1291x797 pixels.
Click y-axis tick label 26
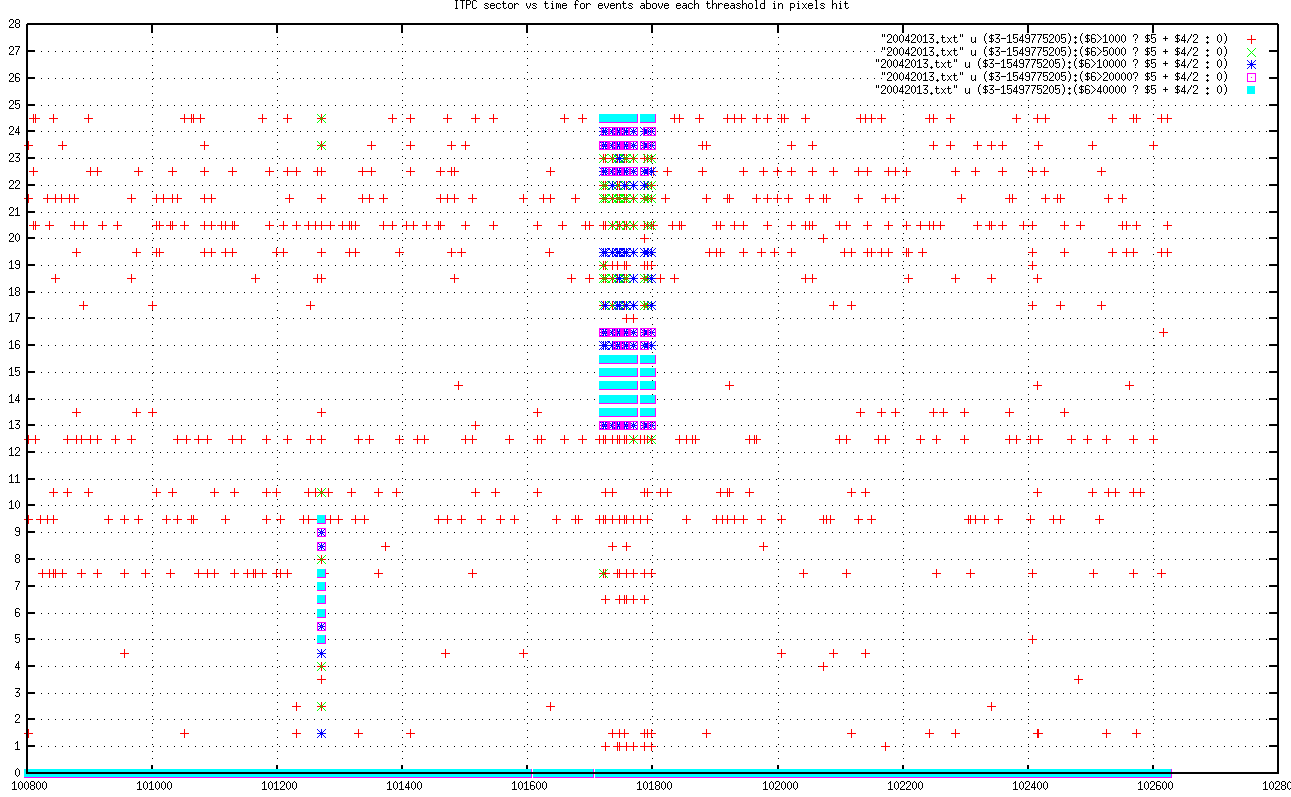click(x=14, y=78)
